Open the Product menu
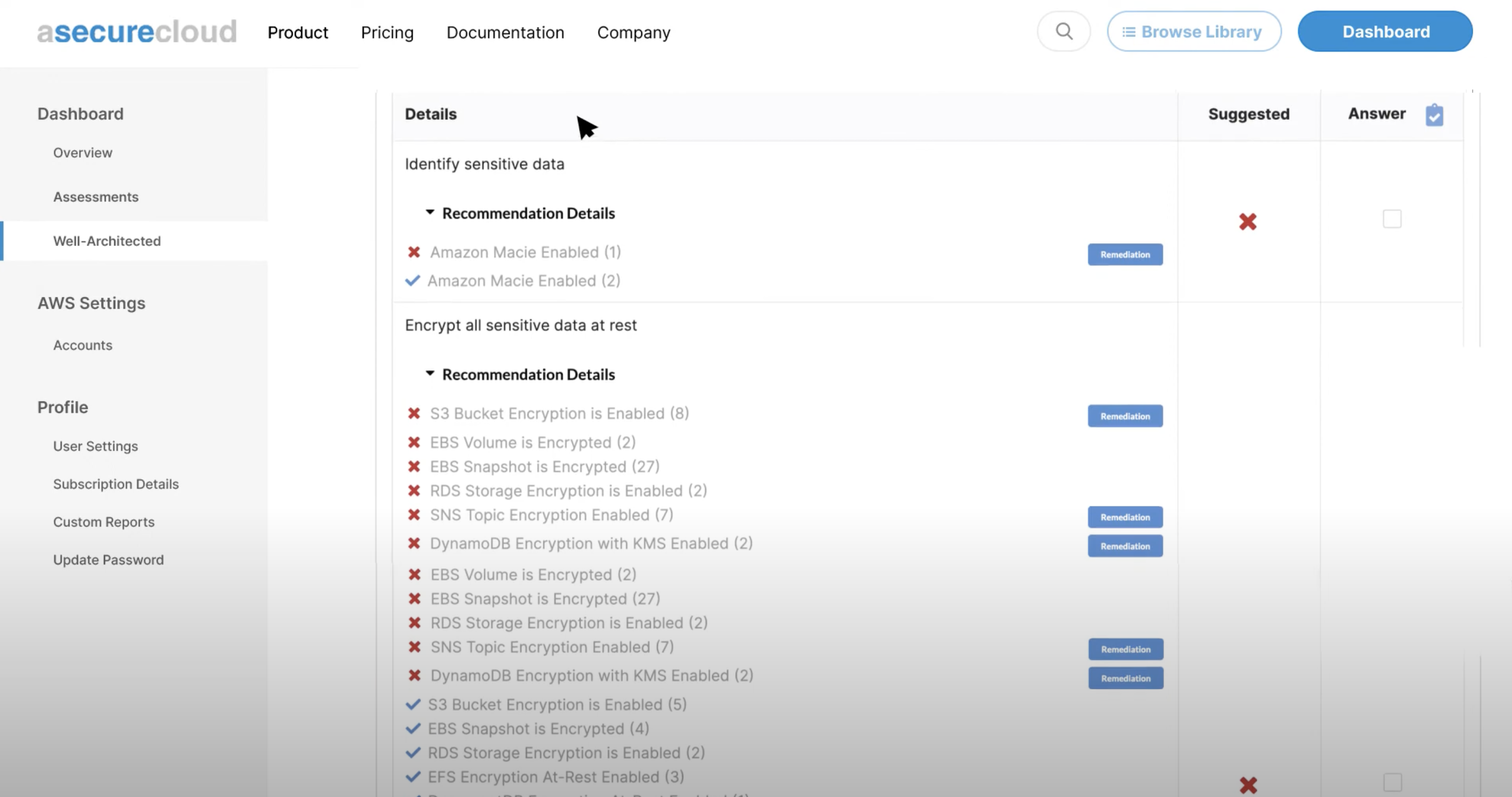1512x797 pixels. click(x=297, y=32)
